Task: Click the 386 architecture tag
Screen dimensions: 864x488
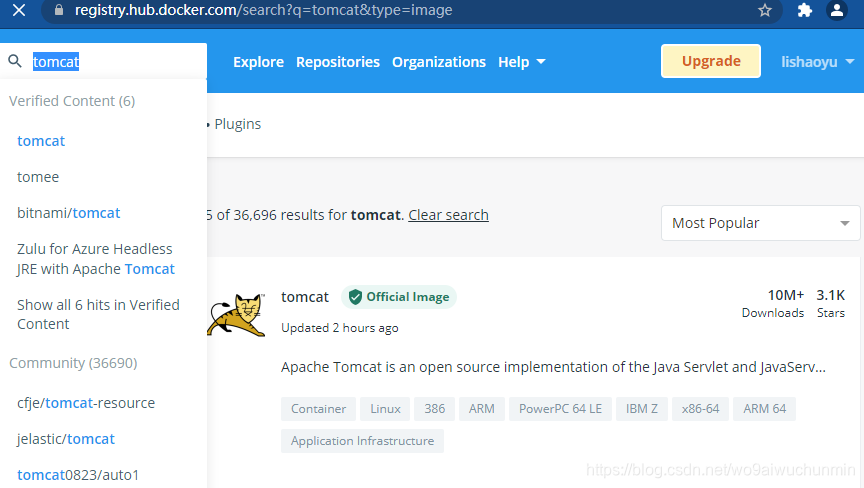Action: coord(434,409)
